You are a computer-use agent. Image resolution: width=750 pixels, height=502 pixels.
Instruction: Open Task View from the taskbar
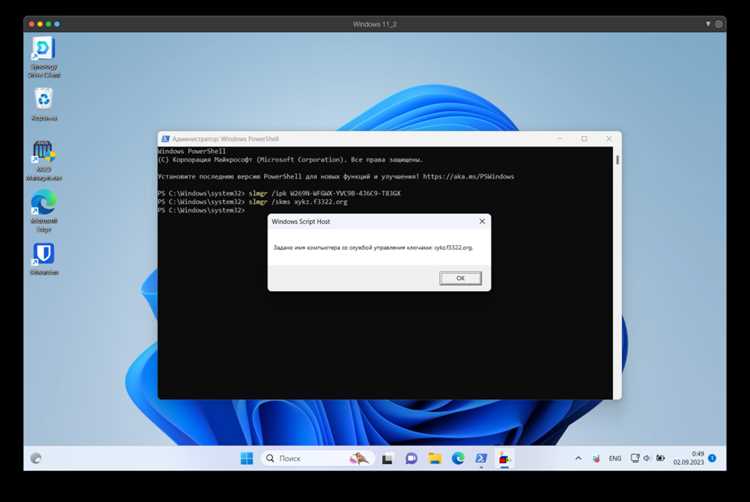[x=387, y=459]
